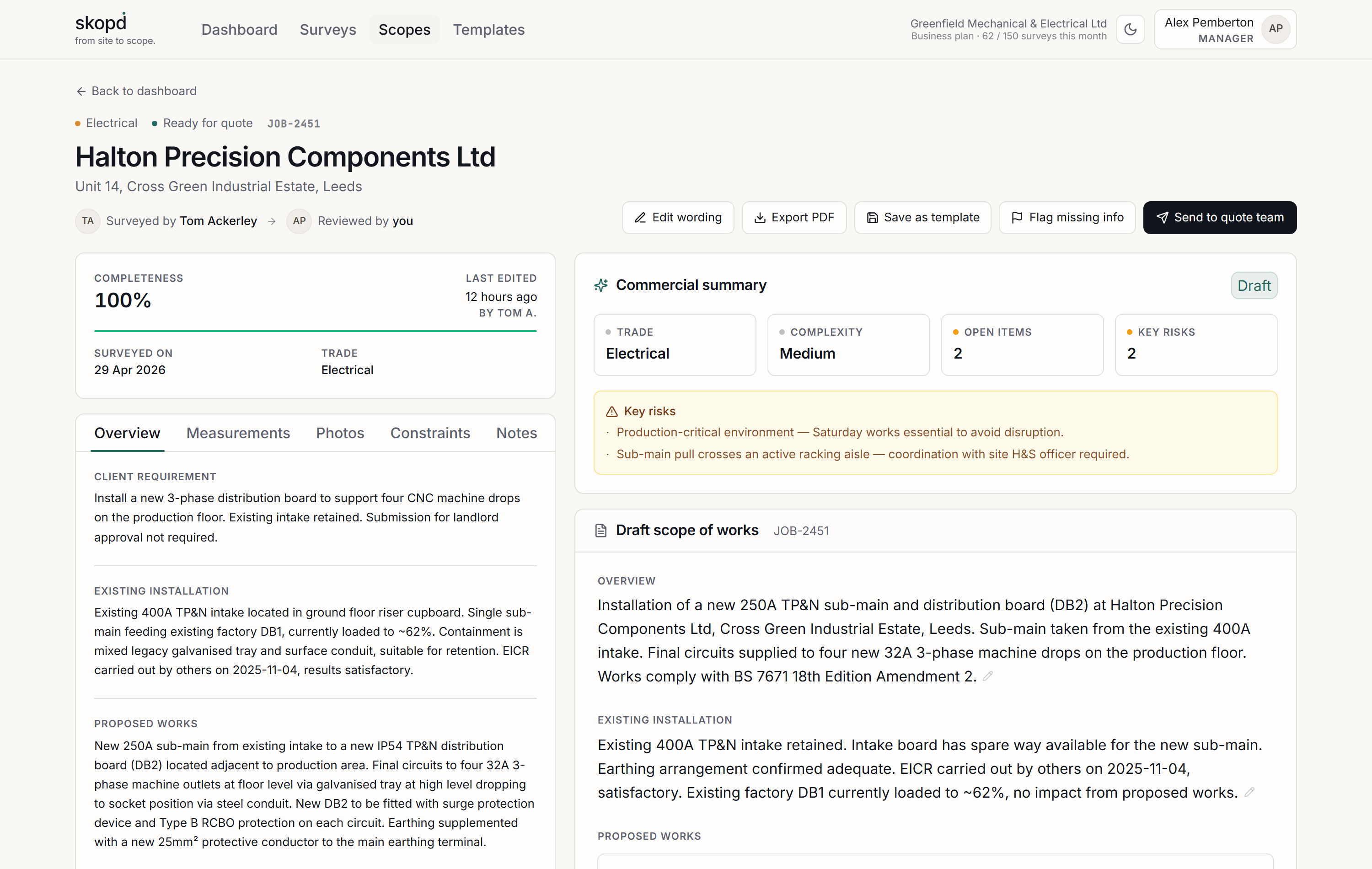This screenshot has width=1372, height=869.
Task: Click the TA surveyor avatar
Action: tap(88, 221)
